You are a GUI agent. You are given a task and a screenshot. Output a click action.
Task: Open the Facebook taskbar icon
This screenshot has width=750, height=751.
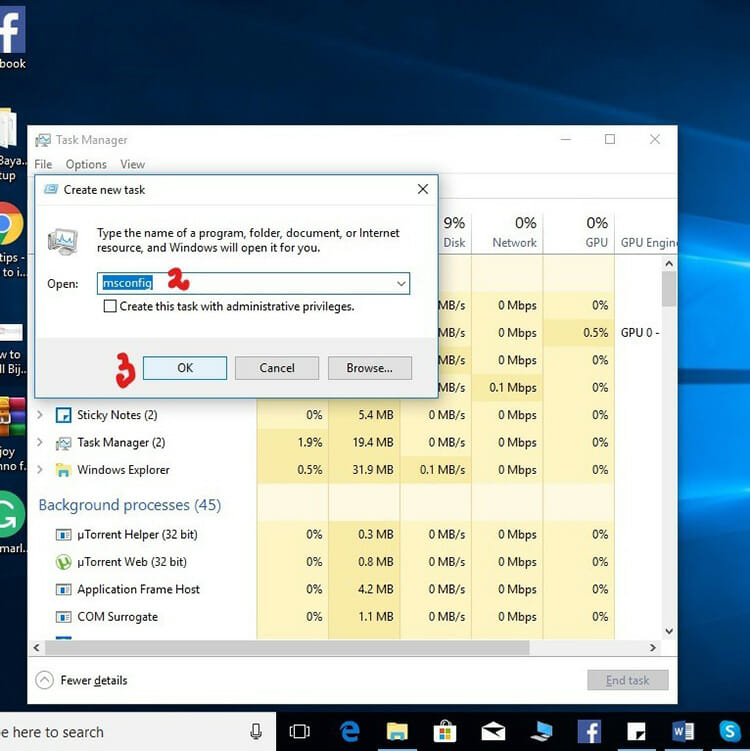pyautogui.click(x=589, y=731)
